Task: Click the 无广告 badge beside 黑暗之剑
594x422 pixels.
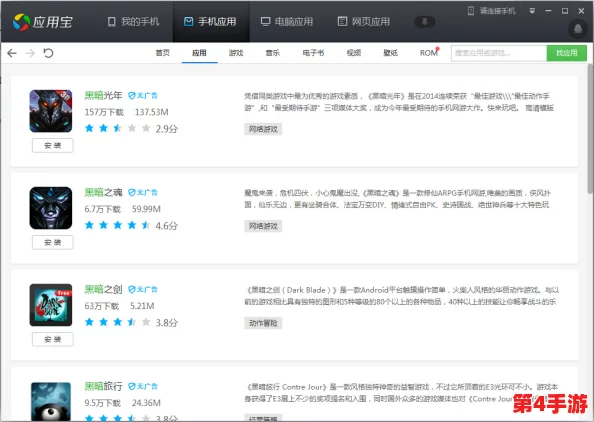Action: pyautogui.click(x=143, y=289)
